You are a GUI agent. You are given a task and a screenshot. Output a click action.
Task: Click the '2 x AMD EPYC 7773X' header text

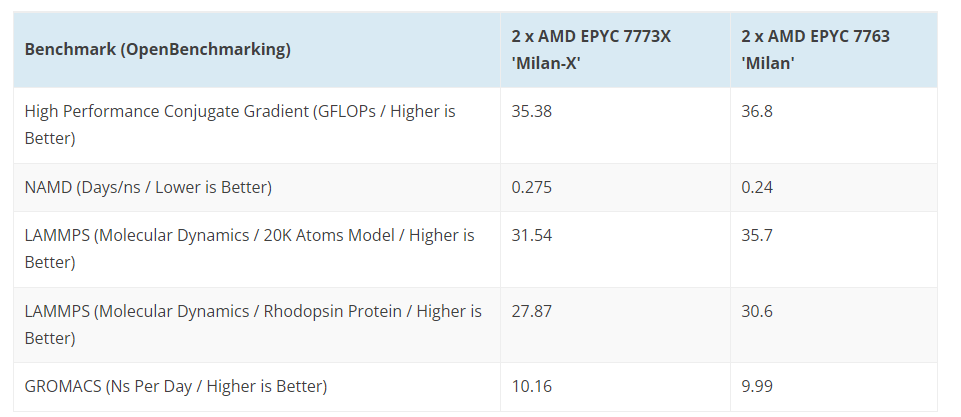[591, 36]
